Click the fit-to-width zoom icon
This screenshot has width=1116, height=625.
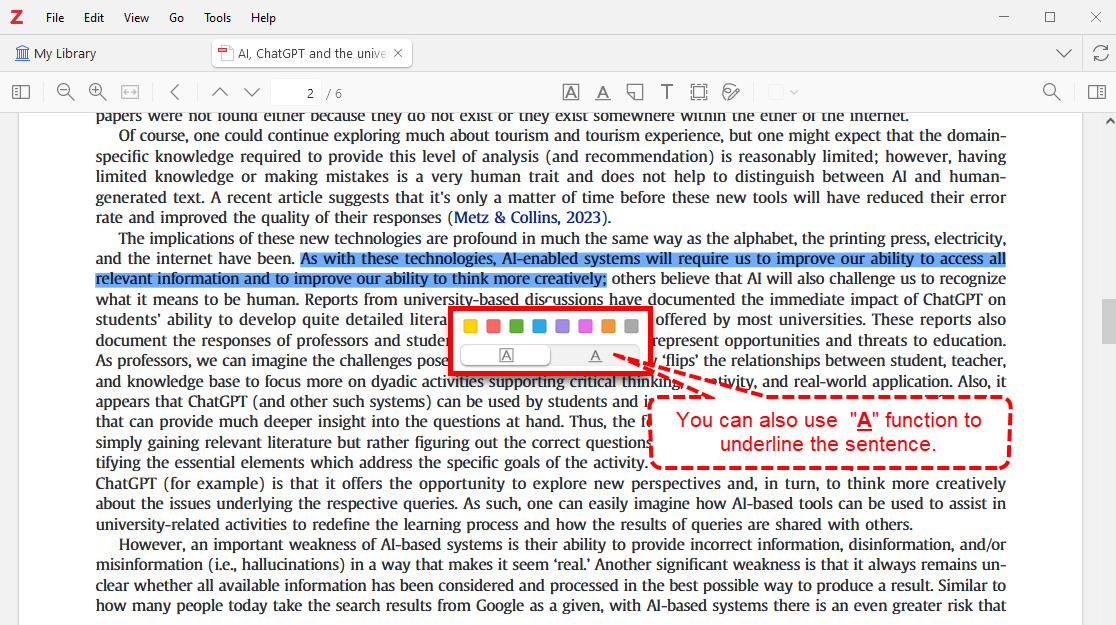click(x=130, y=92)
